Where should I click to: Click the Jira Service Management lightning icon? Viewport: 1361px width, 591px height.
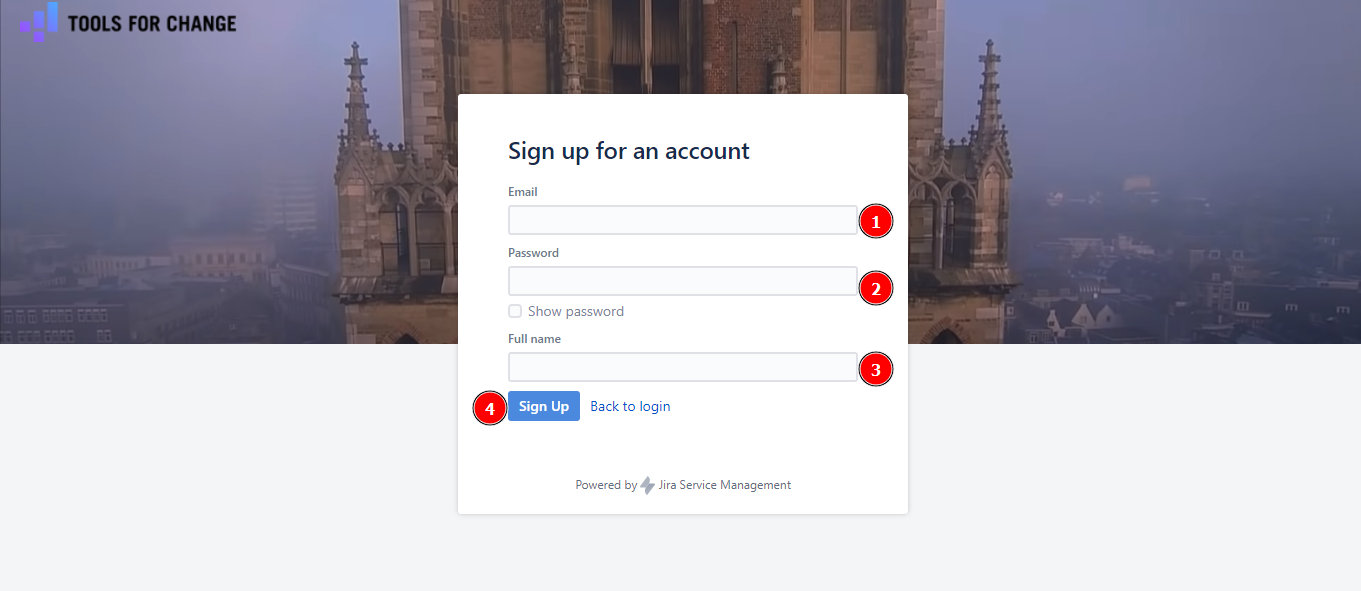click(x=648, y=485)
